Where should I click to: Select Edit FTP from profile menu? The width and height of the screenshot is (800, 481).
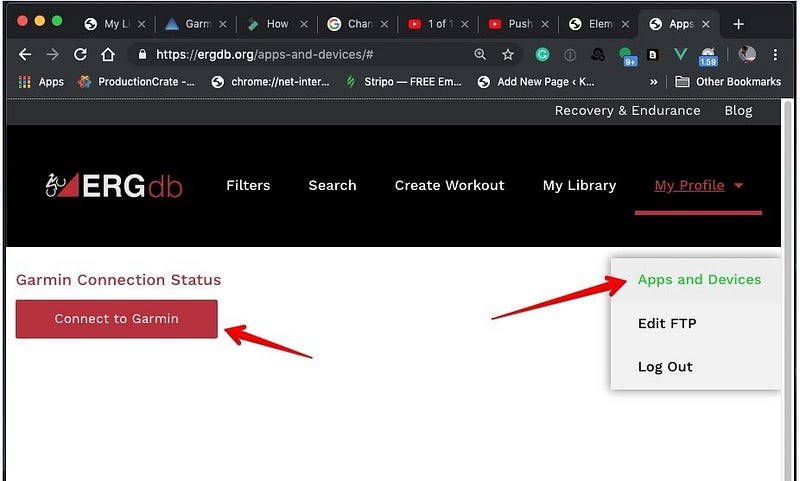click(667, 323)
